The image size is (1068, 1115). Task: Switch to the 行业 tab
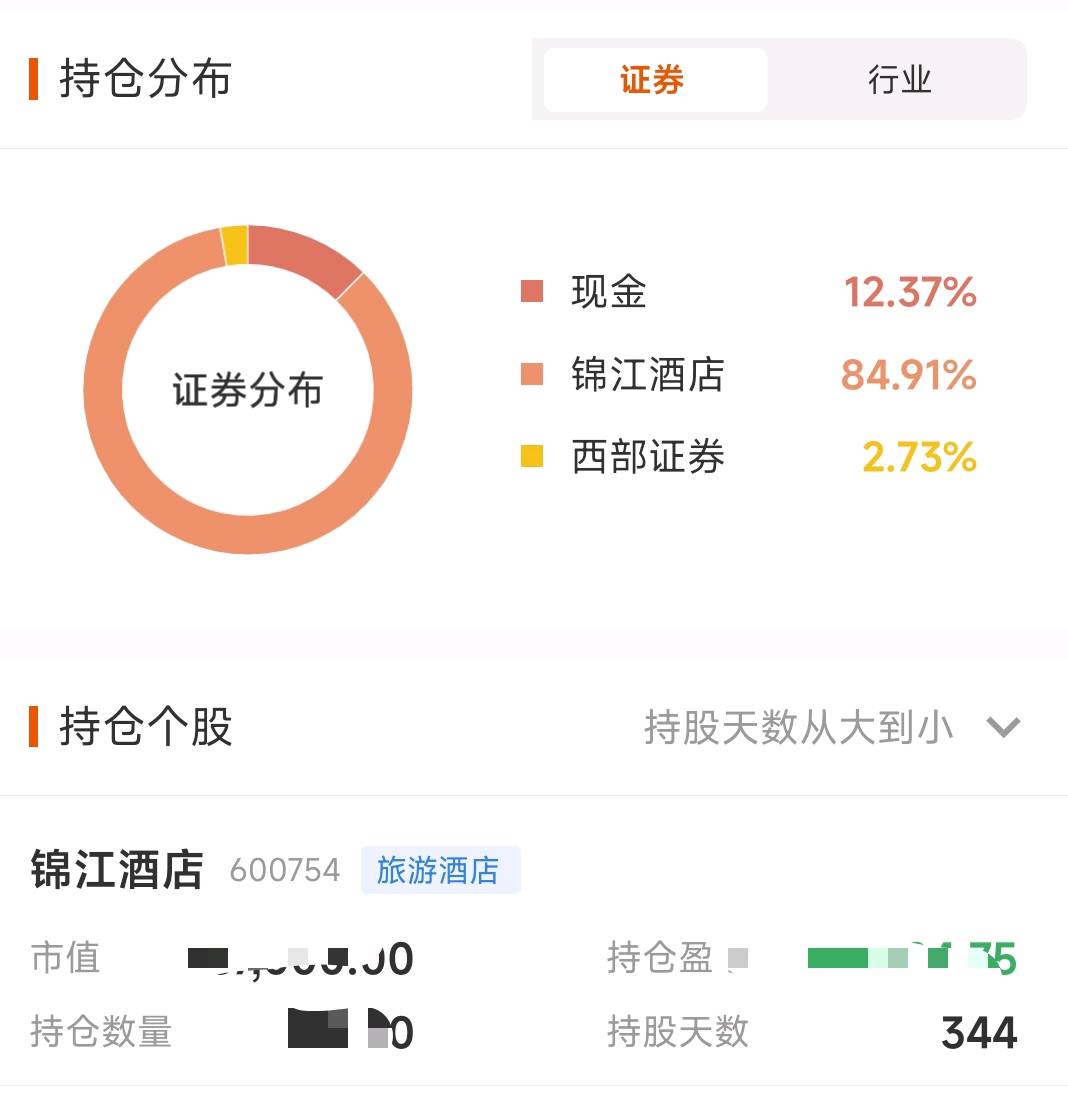[x=899, y=80]
